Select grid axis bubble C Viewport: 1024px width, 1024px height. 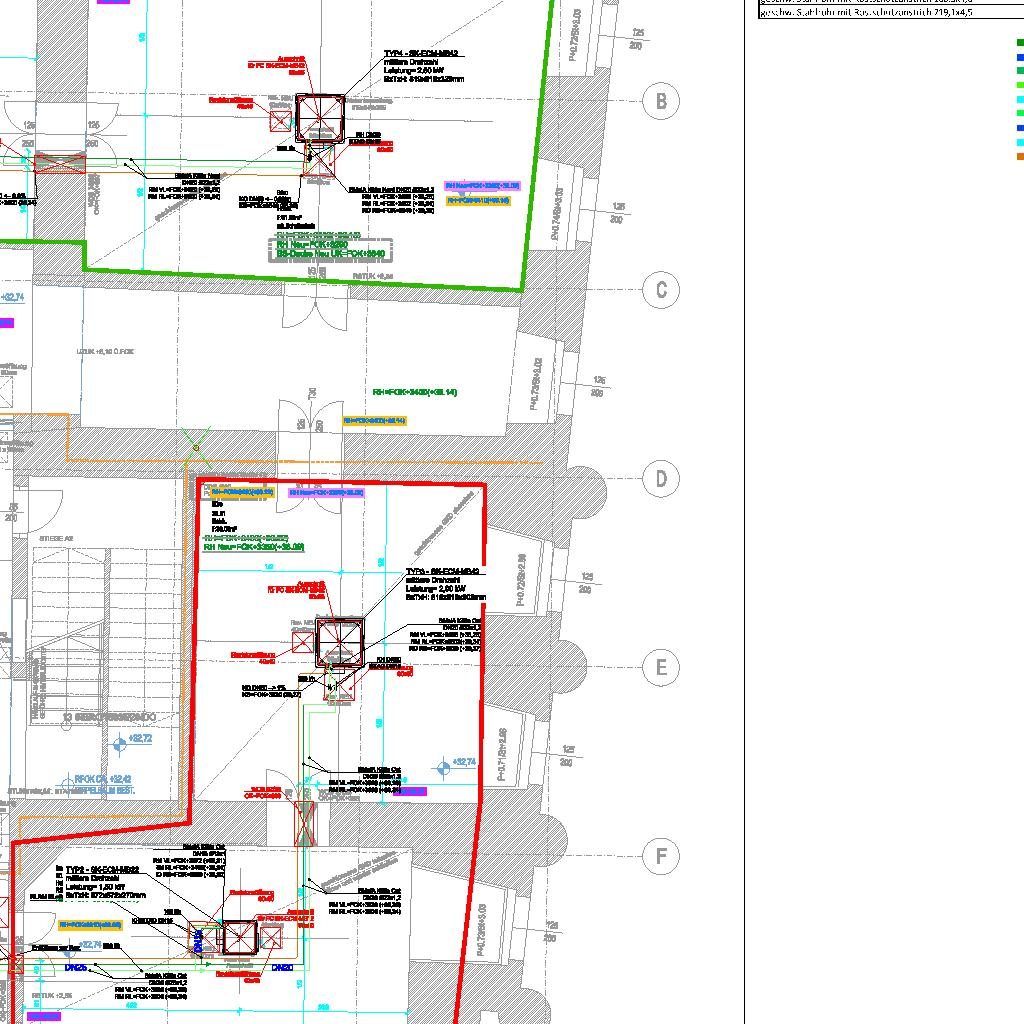pyautogui.click(x=660, y=290)
